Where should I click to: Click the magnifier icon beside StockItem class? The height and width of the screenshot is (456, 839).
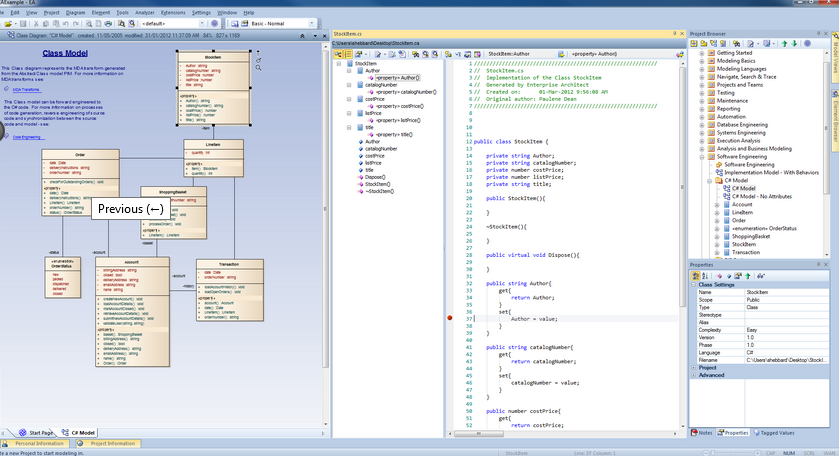pyautogui.click(x=258, y=68)
